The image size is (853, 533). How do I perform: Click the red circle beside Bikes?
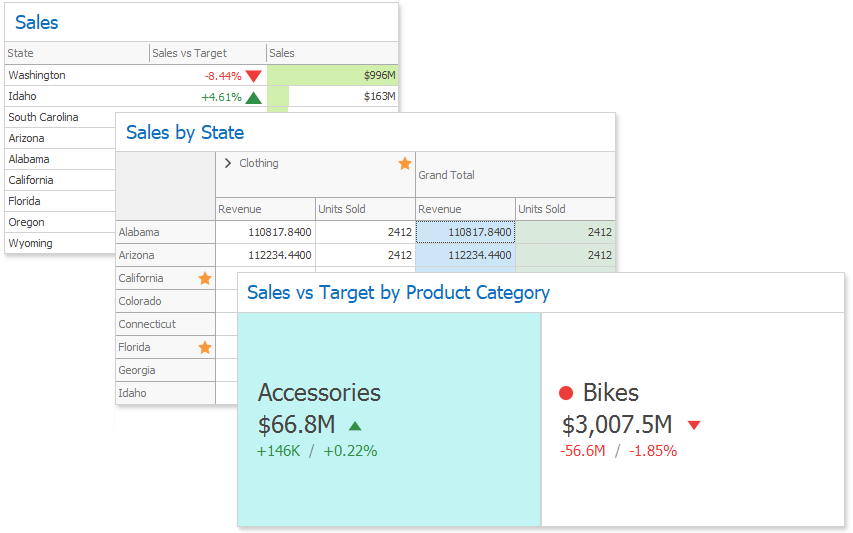tap(566, 393)
